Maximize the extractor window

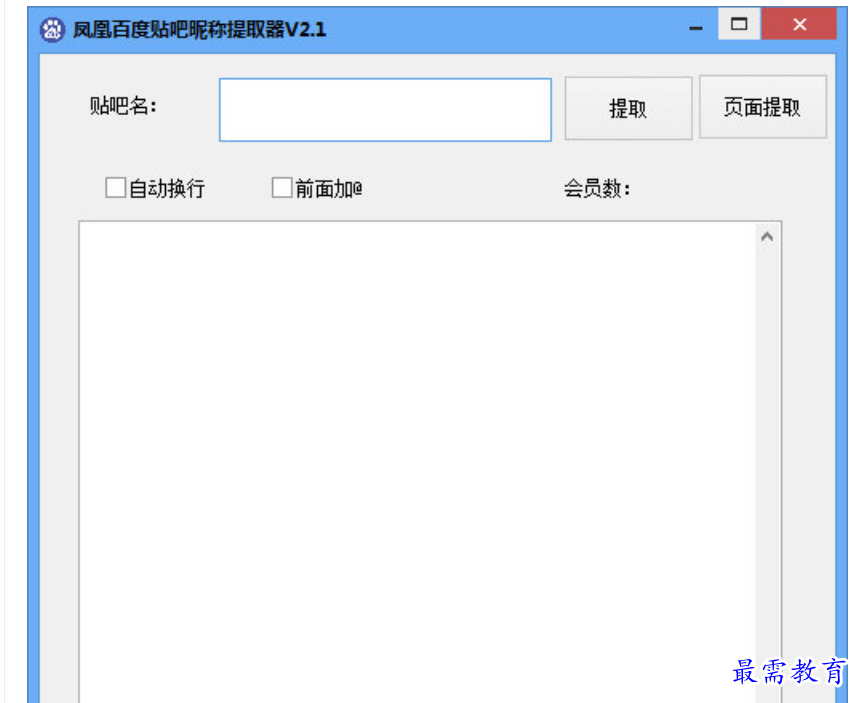(x=739, y=25)
